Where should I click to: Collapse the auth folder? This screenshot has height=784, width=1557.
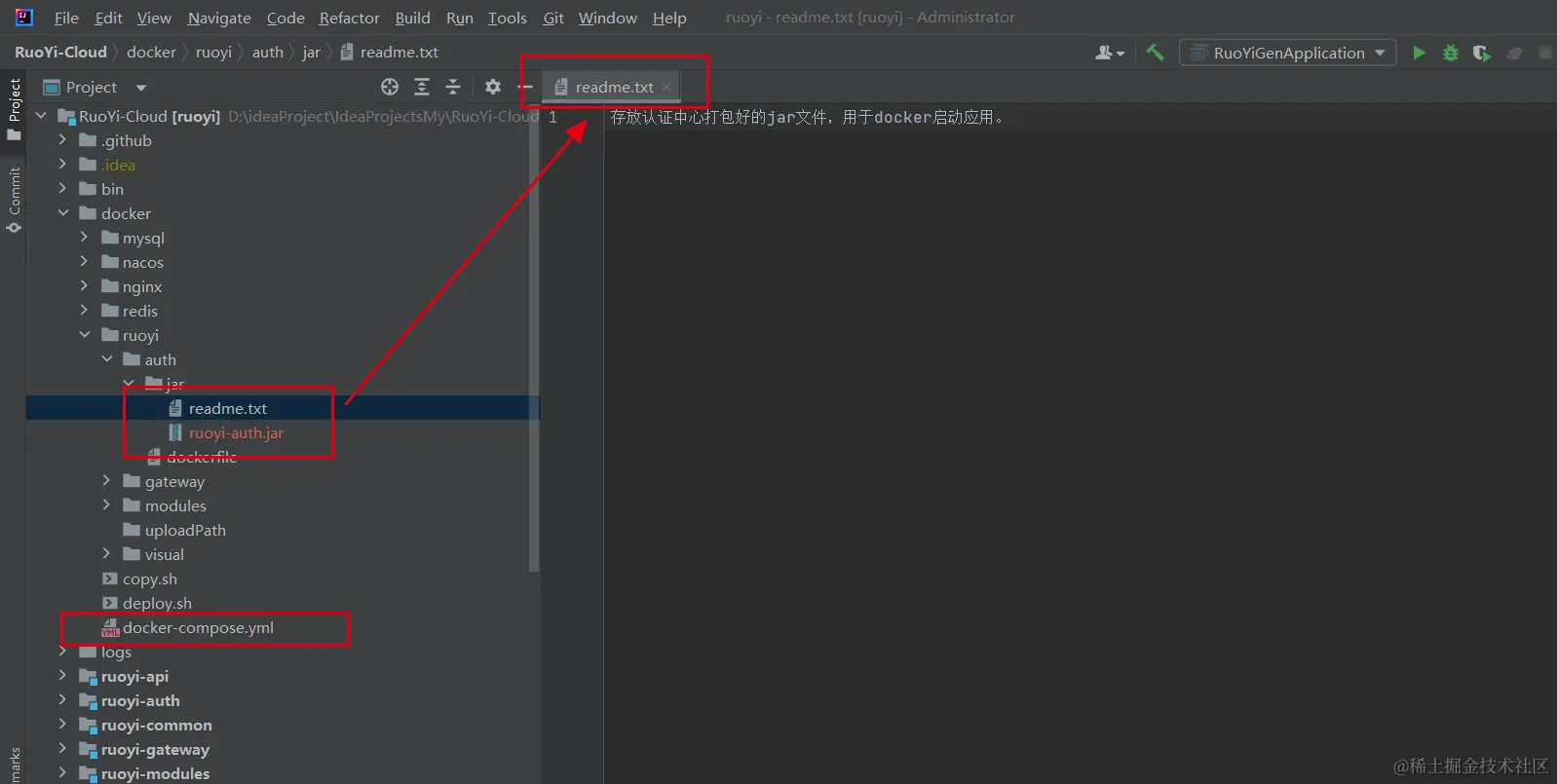click(x=107, y=359)
